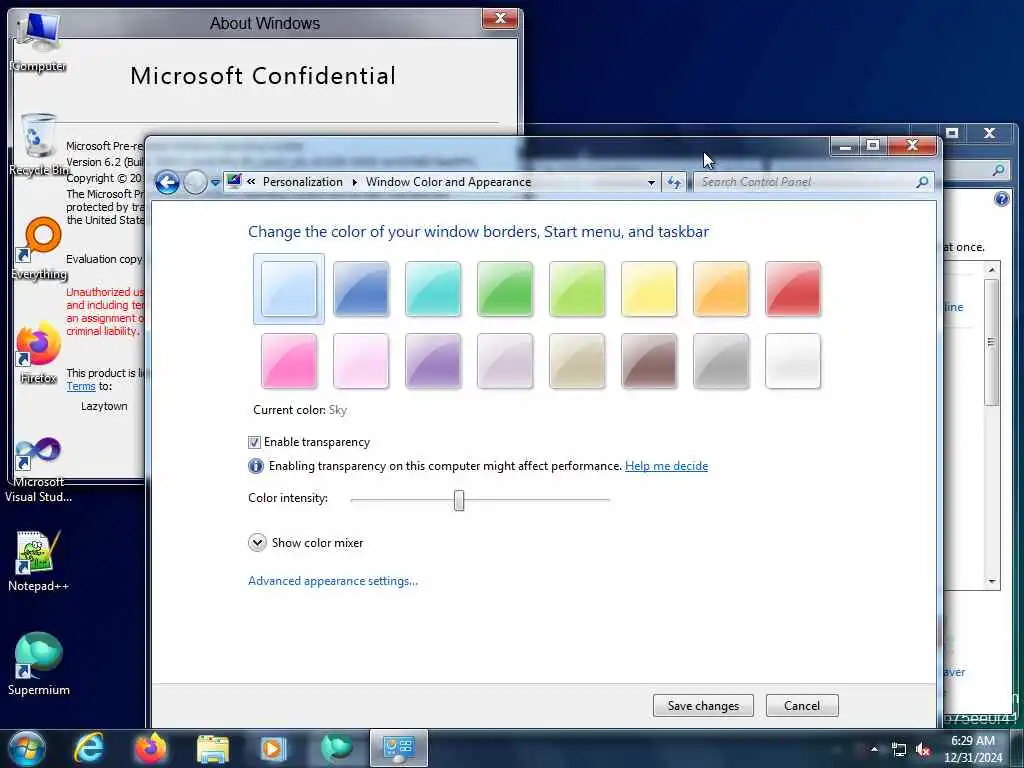Select the brown Chocolate color swatch
Image resolution: width=1024 pixels, height=768 pixels.
tap(648, 361)
